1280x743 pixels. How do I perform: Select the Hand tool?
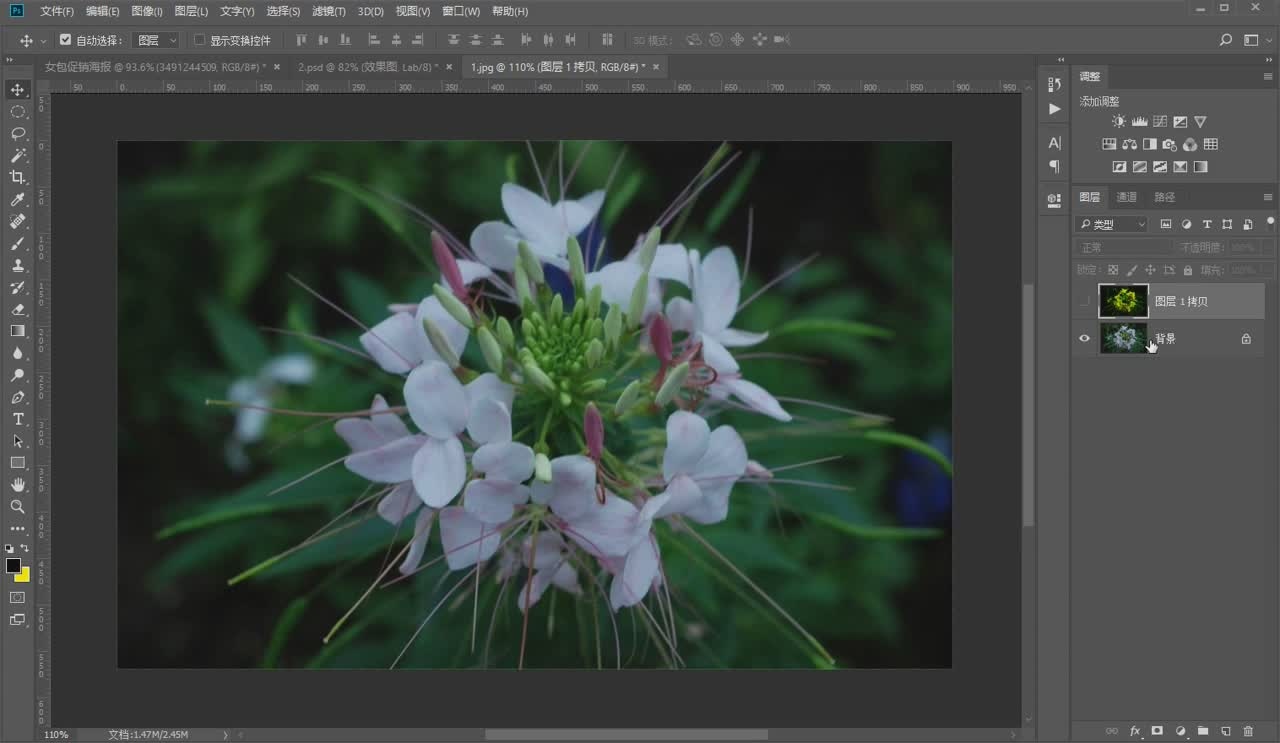click(x=18, y=485)
